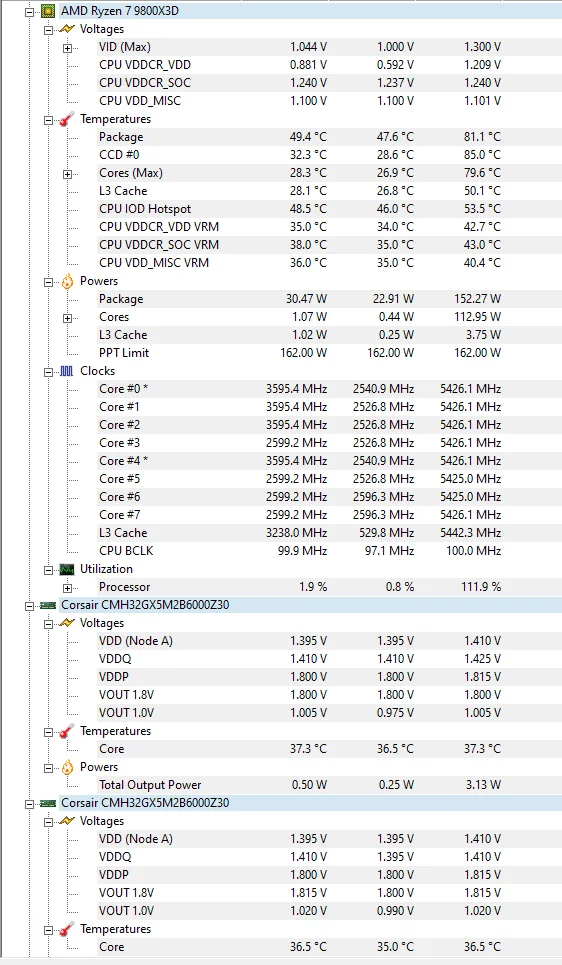Expand the VID (Max) entry
This screenshot has width=562, height=965.
68,48
